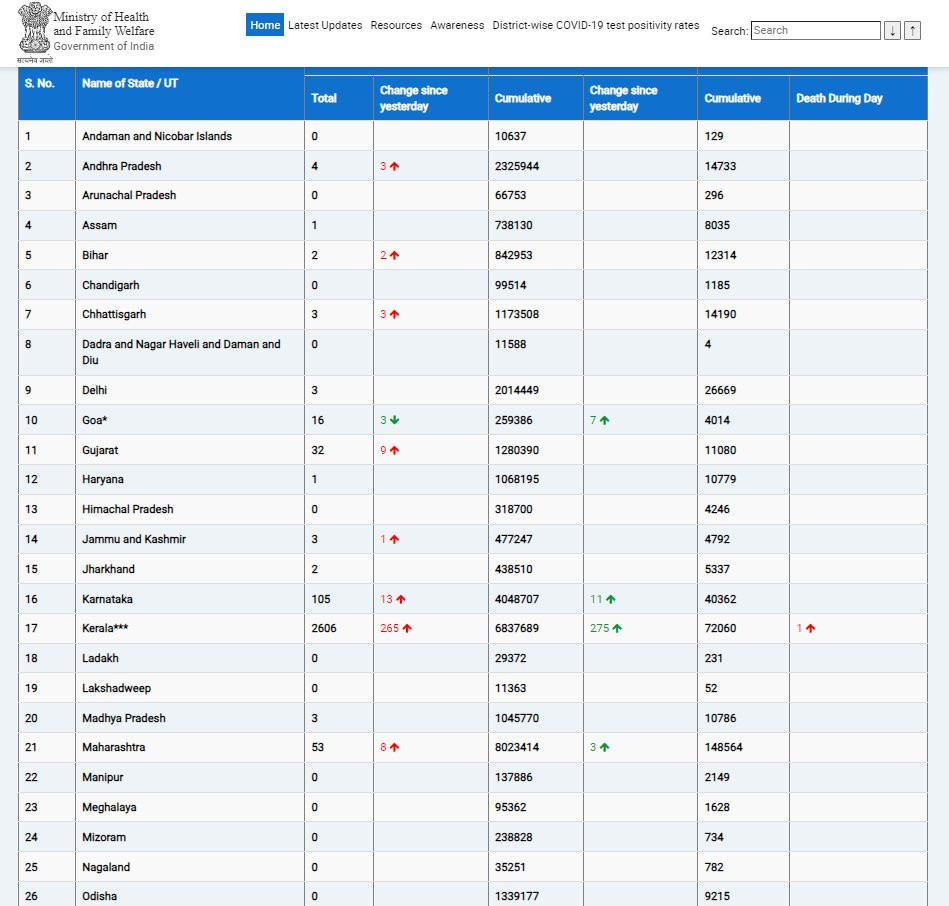Screen dimensions: 949x906
Task: Click green down arrow in Goa row
Action: point(395,420)
